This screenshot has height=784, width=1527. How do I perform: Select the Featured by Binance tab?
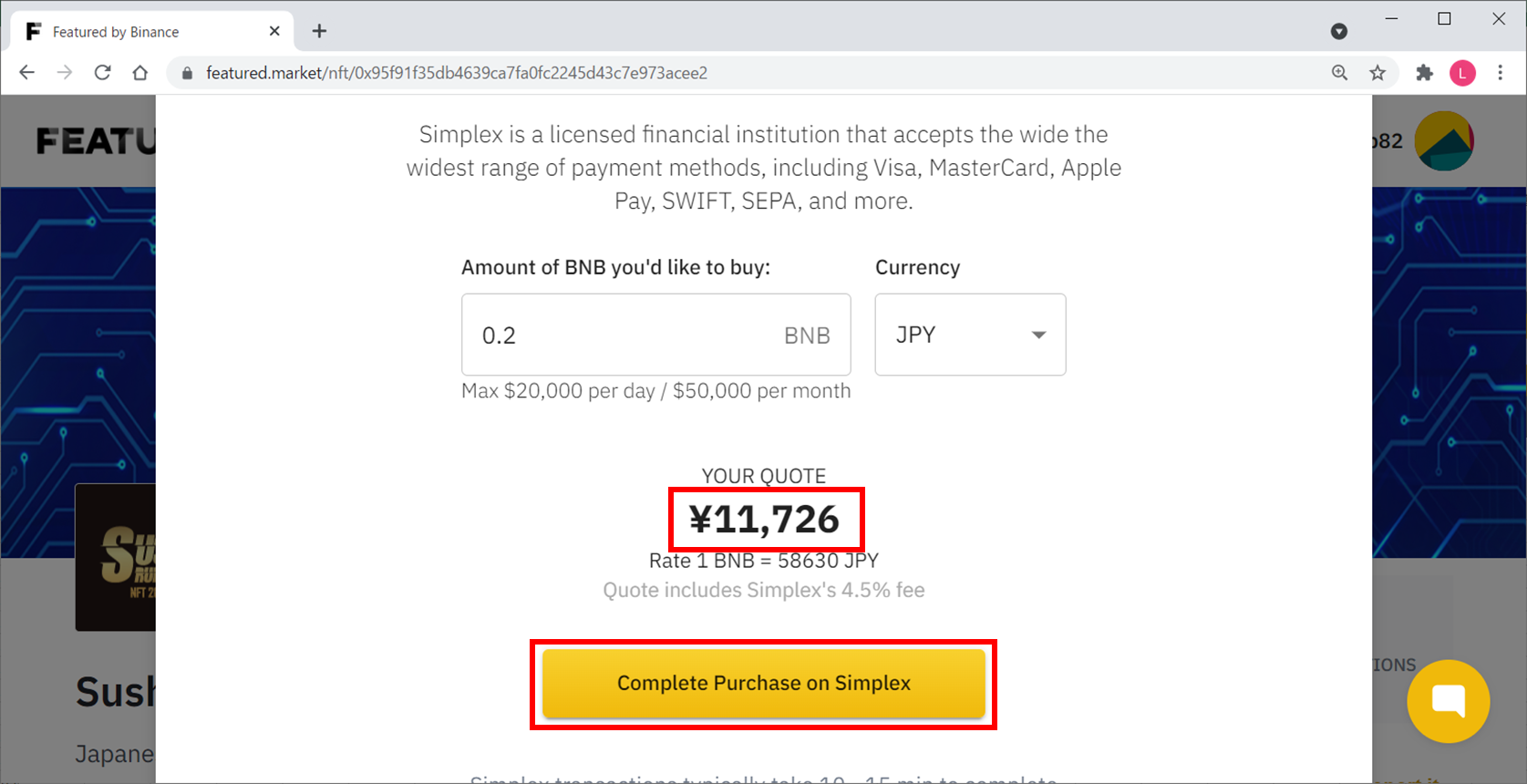point(137,32)
